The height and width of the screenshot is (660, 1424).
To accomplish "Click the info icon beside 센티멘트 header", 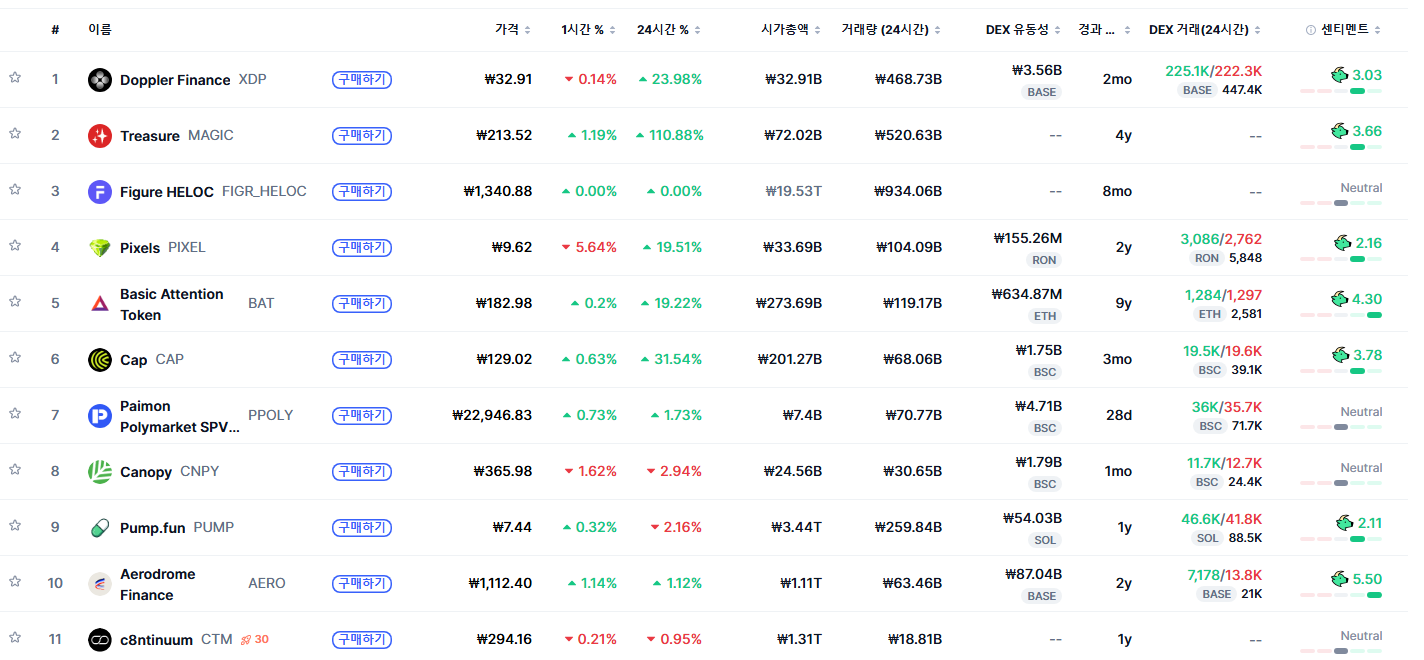I will pos(1311,30).
